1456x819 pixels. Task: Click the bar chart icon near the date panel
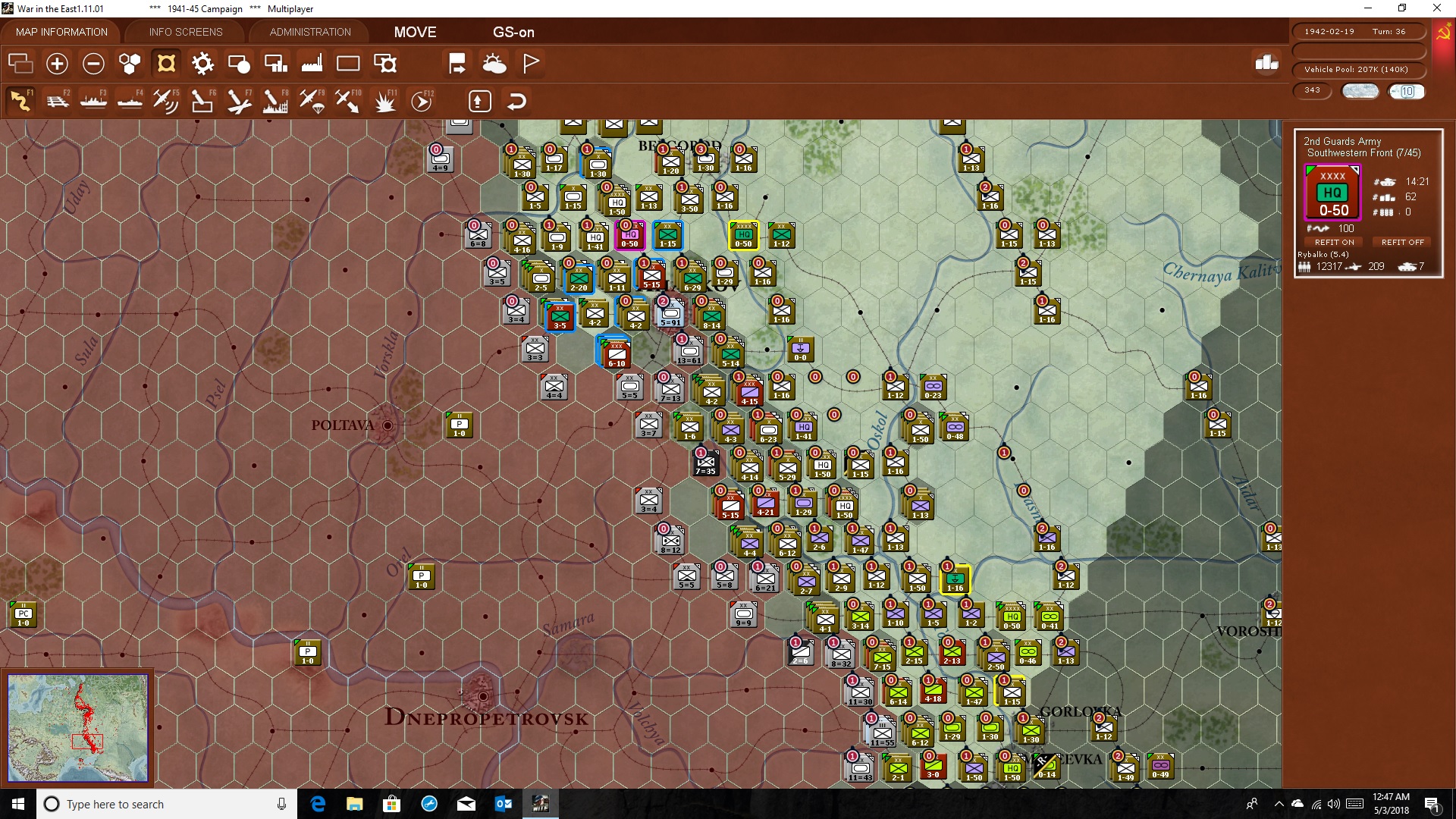click(x=1266, y=63)
